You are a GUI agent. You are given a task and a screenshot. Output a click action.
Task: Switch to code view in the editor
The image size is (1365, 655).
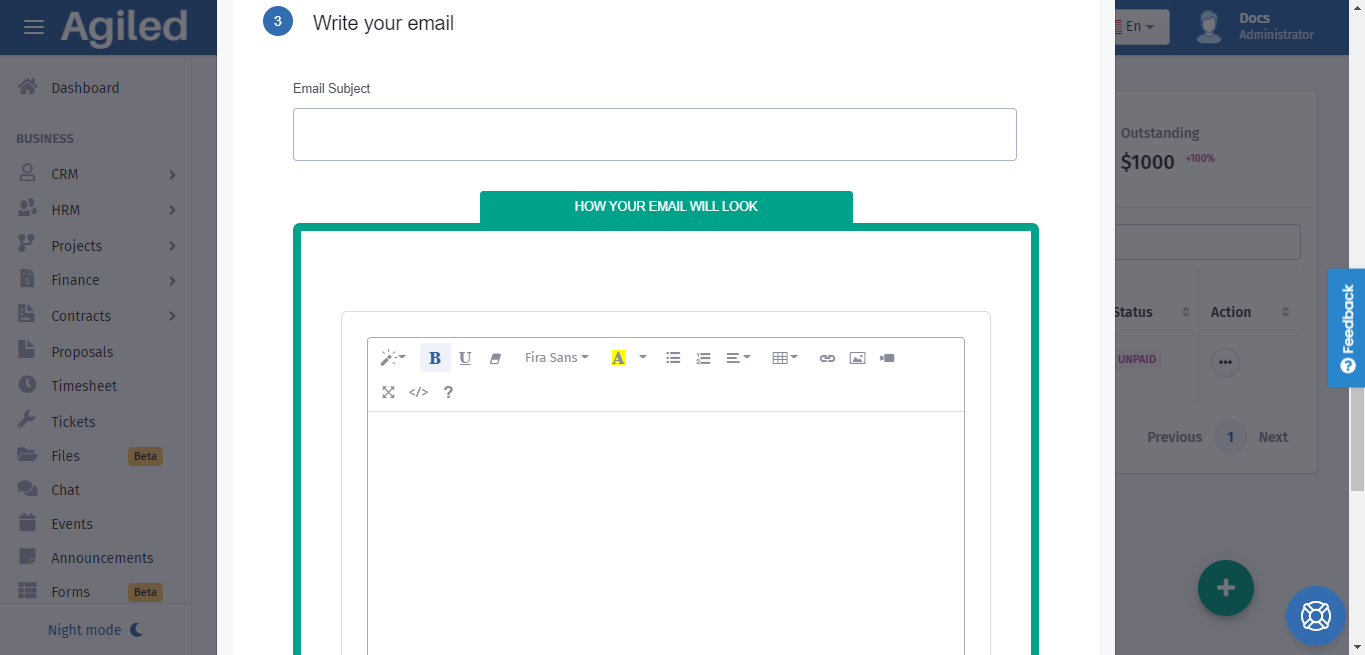pos(418,392)
